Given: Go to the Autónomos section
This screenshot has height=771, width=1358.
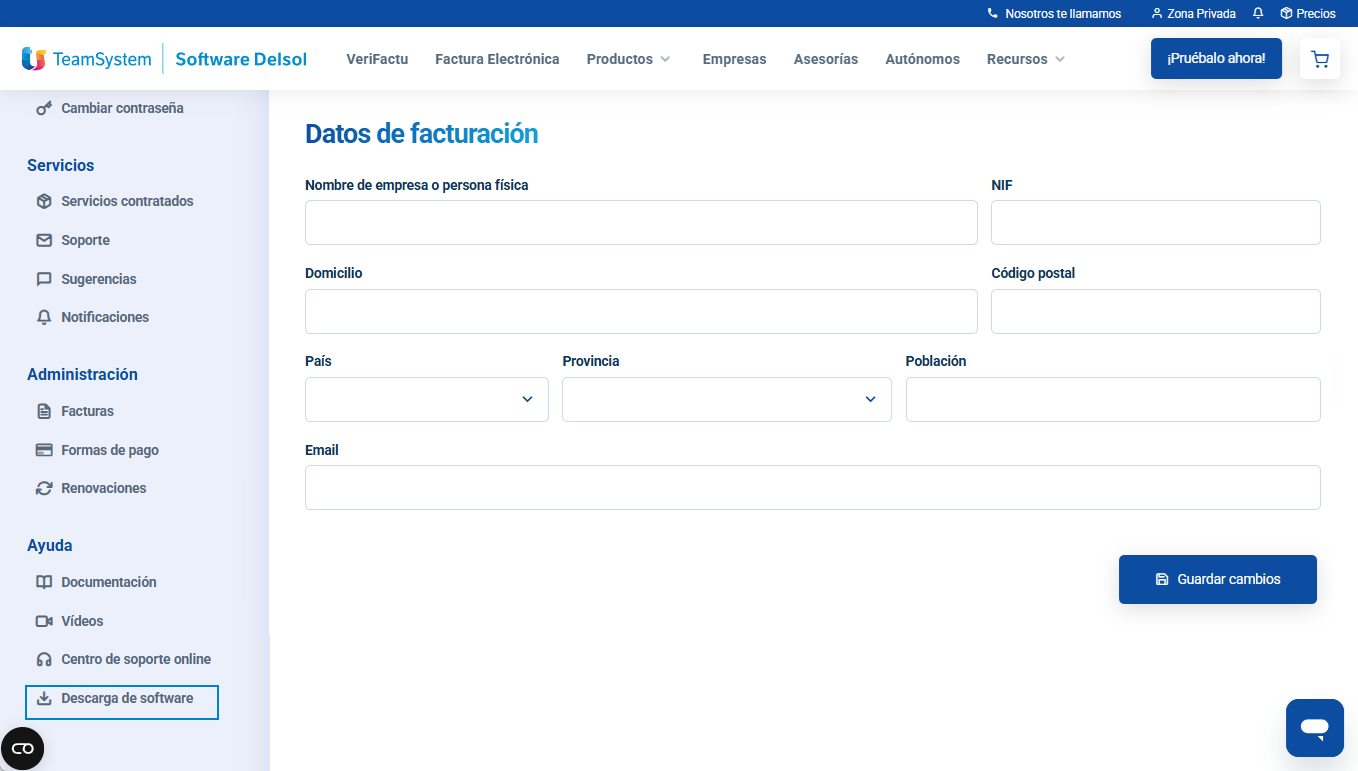Looking at the screenshot, I should [x=922, y=59].
